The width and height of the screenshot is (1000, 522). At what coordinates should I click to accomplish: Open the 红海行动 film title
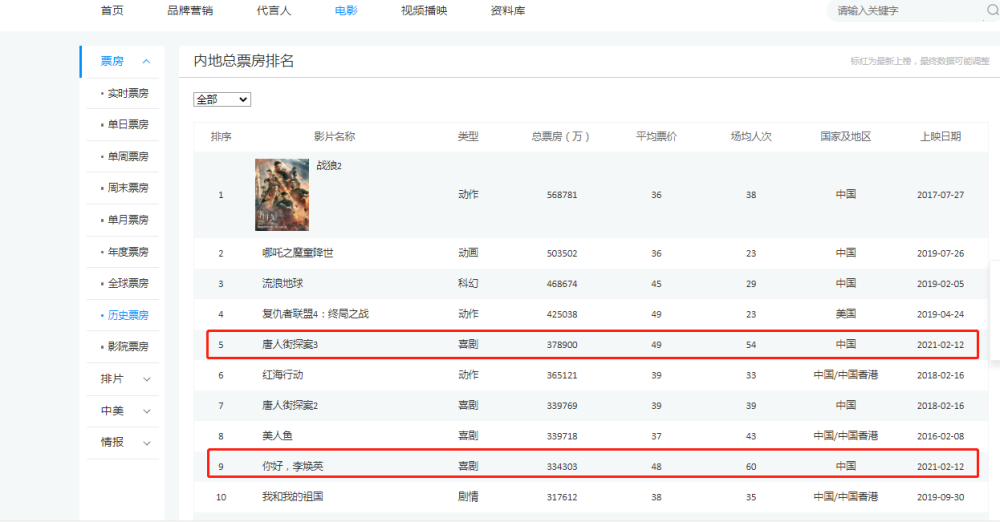[283, 375]
